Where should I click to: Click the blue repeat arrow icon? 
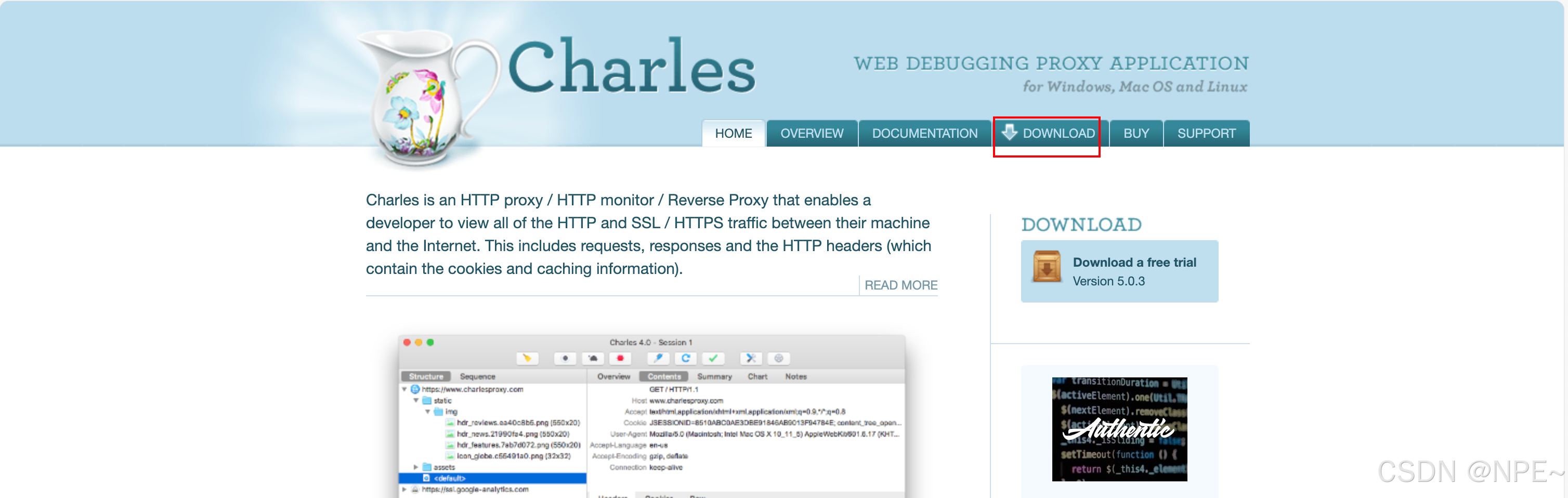(685, 359)
